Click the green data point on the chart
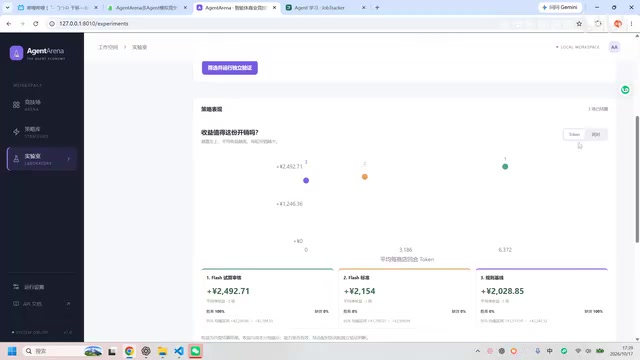 pyautogui.click(x=505, y=167)
